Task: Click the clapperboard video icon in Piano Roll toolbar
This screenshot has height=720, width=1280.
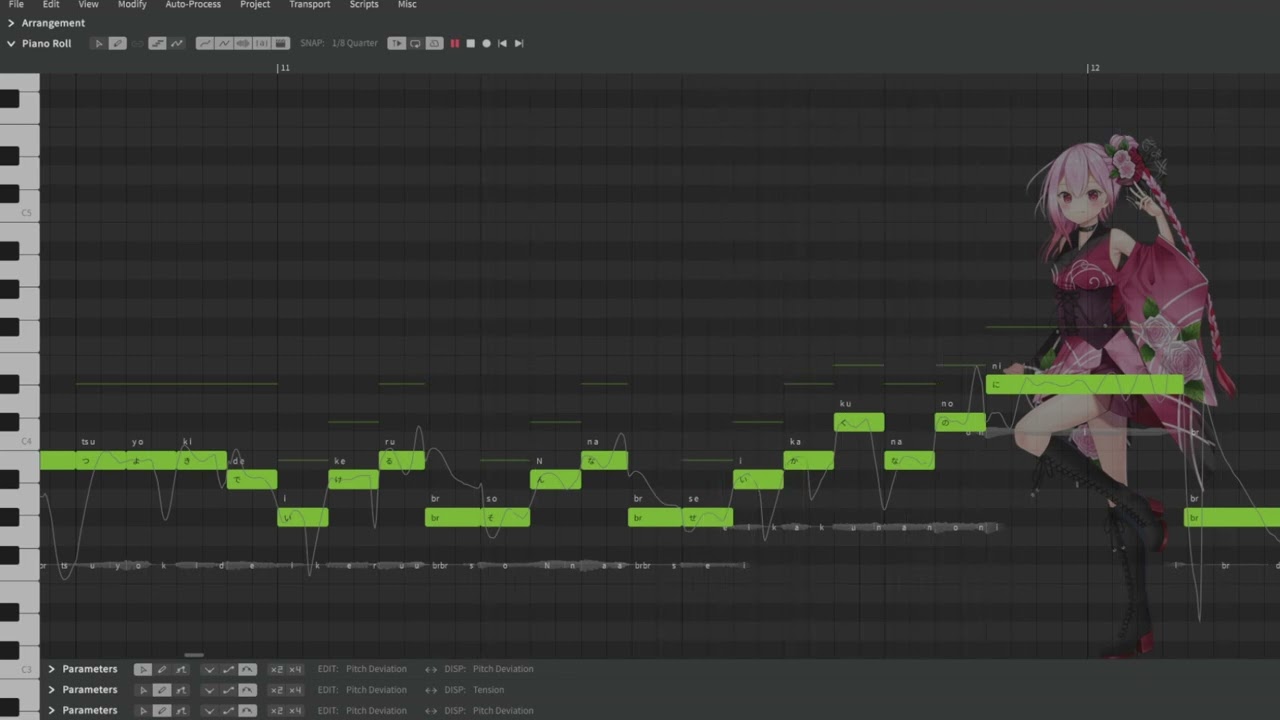Action: pos(281,43)
